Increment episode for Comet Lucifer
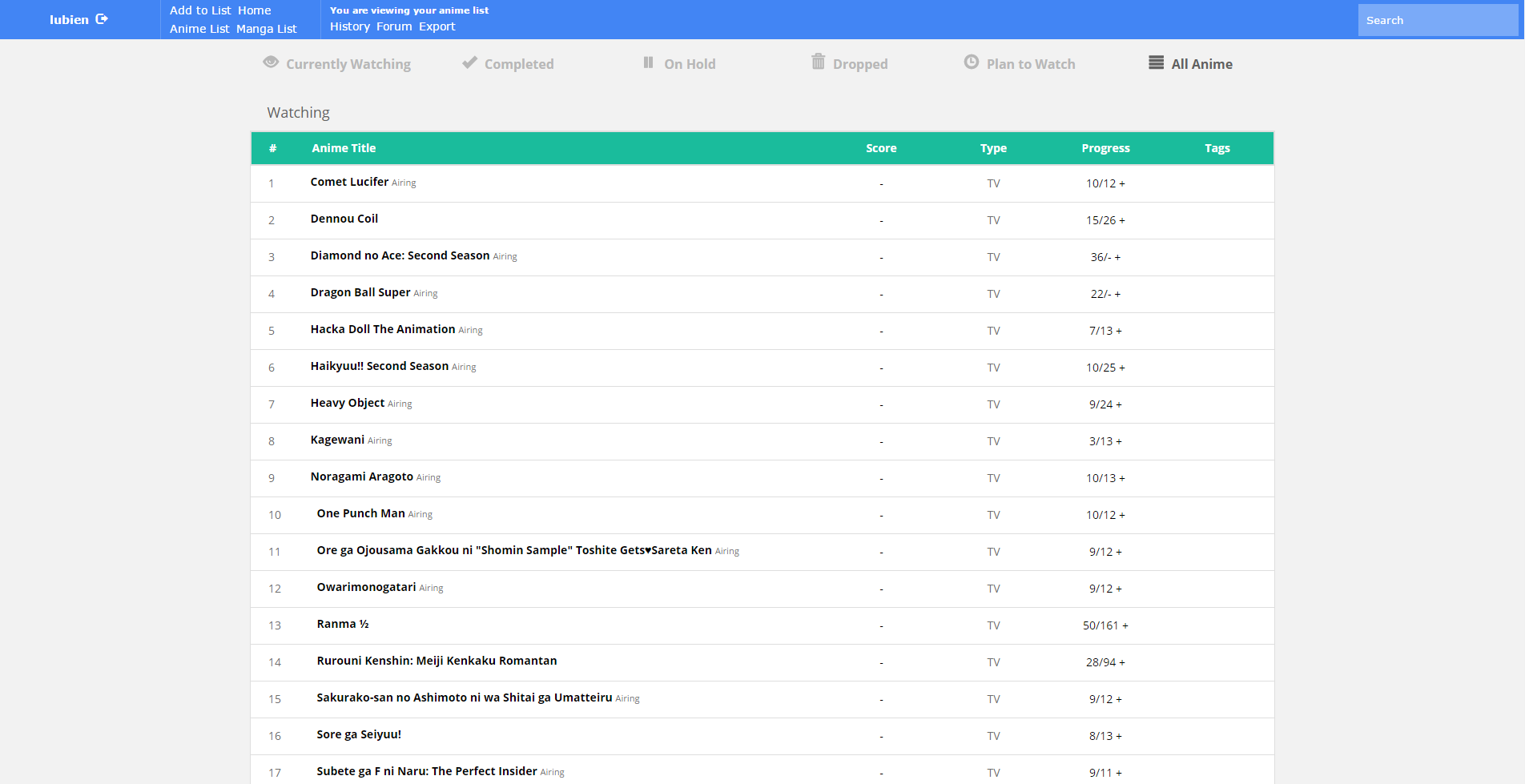 1122,183
